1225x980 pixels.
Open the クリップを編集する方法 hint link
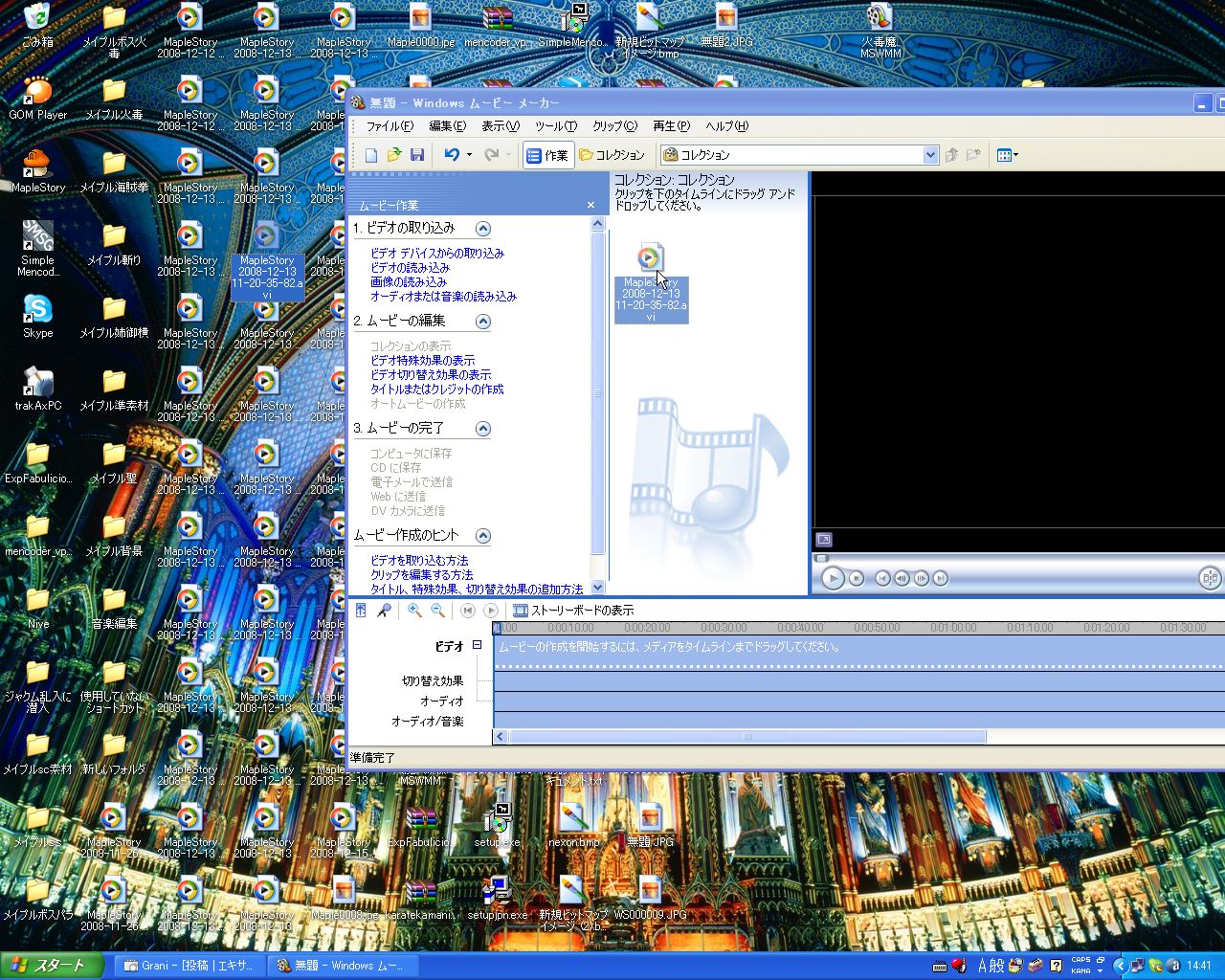[422, 575]
